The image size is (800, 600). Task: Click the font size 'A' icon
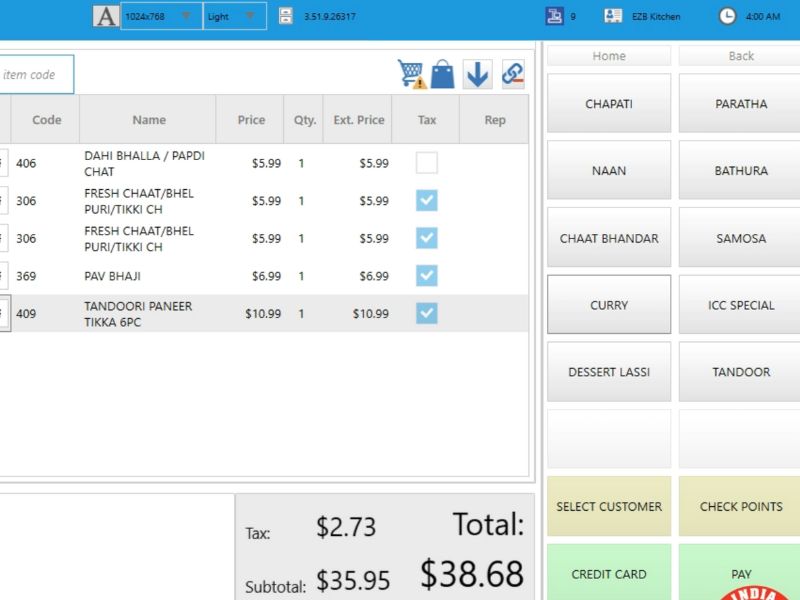(x=106, y=16)
